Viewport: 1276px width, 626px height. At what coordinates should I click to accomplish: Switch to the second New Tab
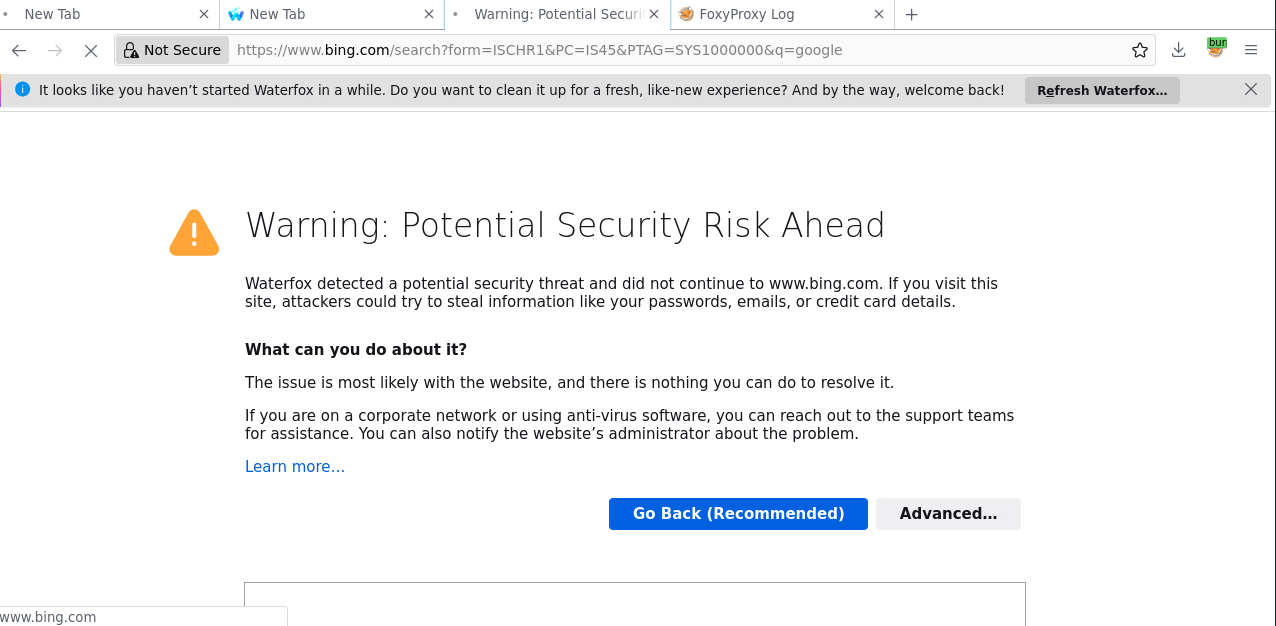click(320, 14)
